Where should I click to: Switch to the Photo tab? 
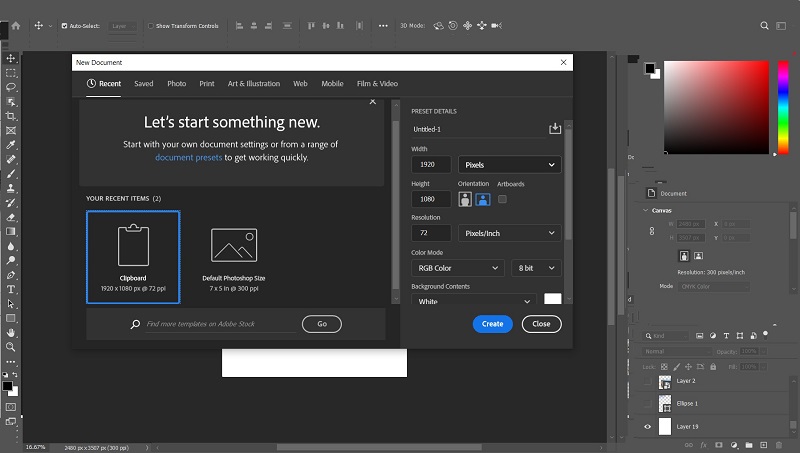click(177, 84)
